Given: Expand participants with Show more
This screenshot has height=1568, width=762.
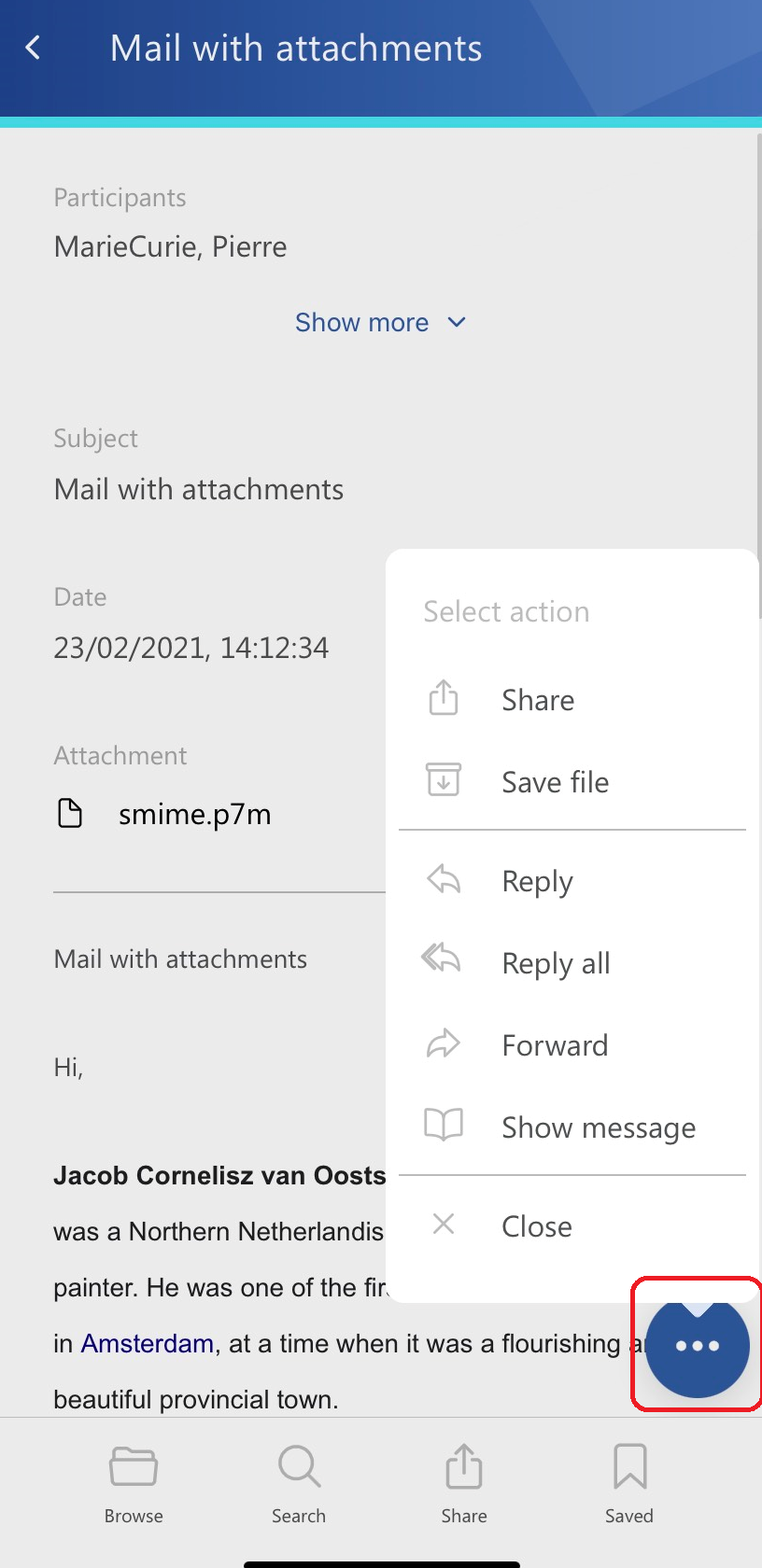Looking at the screenshot, I should [362, 323].
